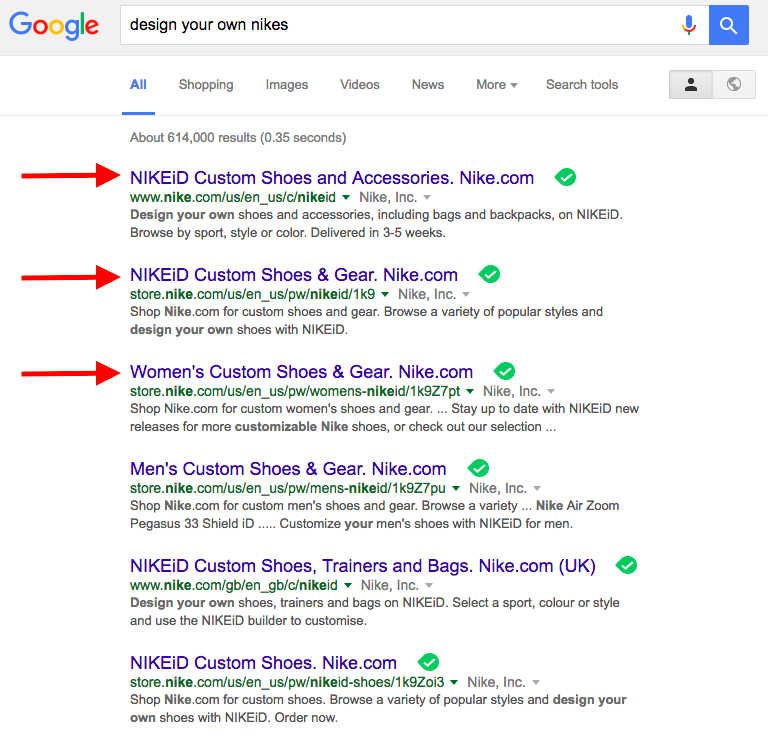Expand green arrow after womens-nikeid/1k9Z7pt URL
The height and width of the screenshot is (741, 768).
coord(470,391)
